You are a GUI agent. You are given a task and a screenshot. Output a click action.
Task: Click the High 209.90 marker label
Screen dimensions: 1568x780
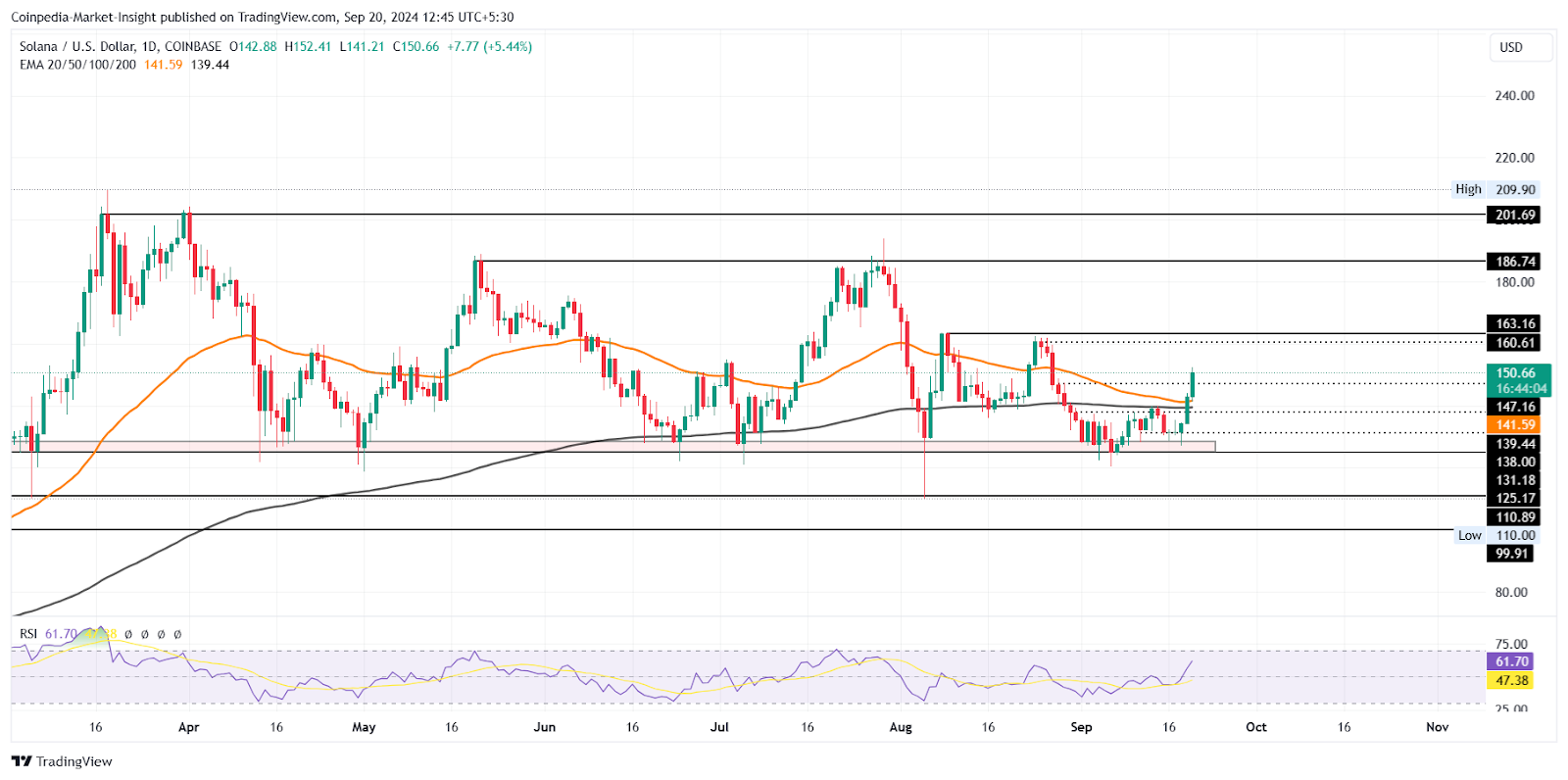(1495, 189)
